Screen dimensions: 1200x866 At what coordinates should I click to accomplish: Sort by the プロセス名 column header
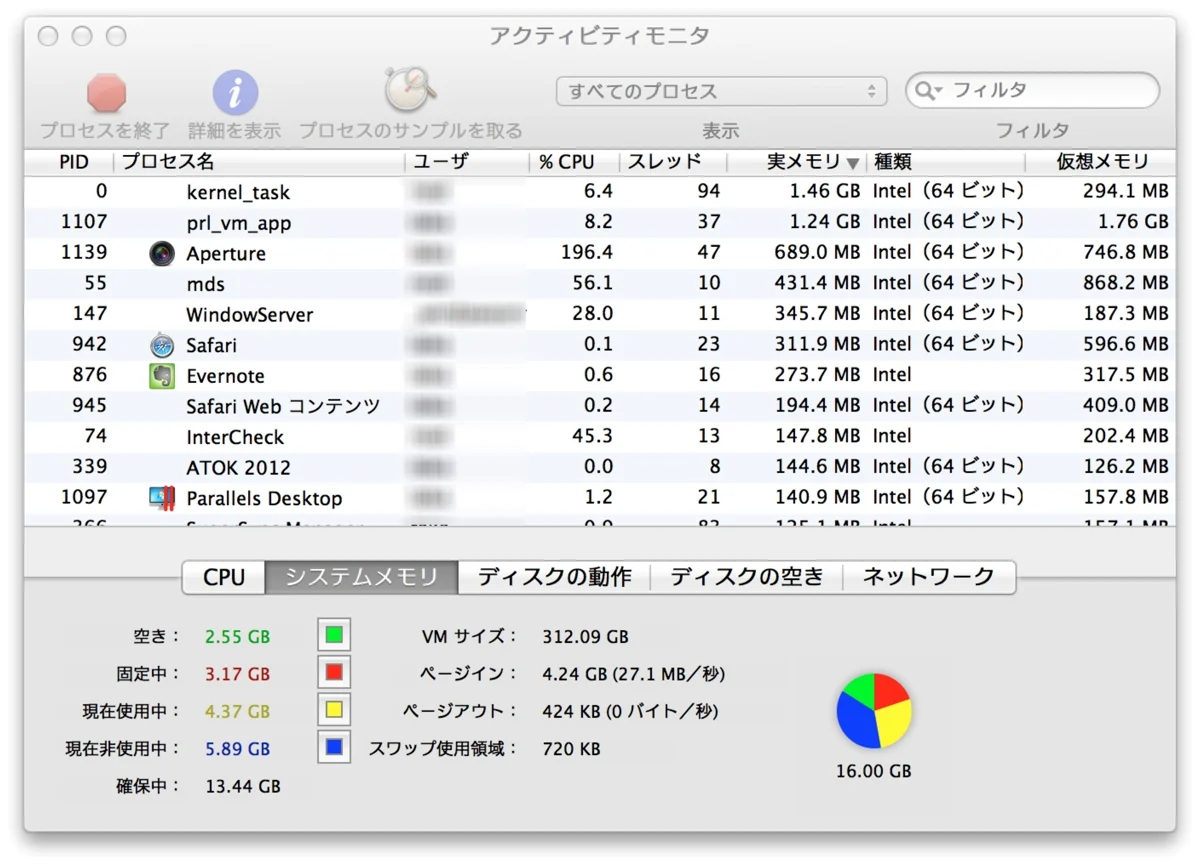259,162
